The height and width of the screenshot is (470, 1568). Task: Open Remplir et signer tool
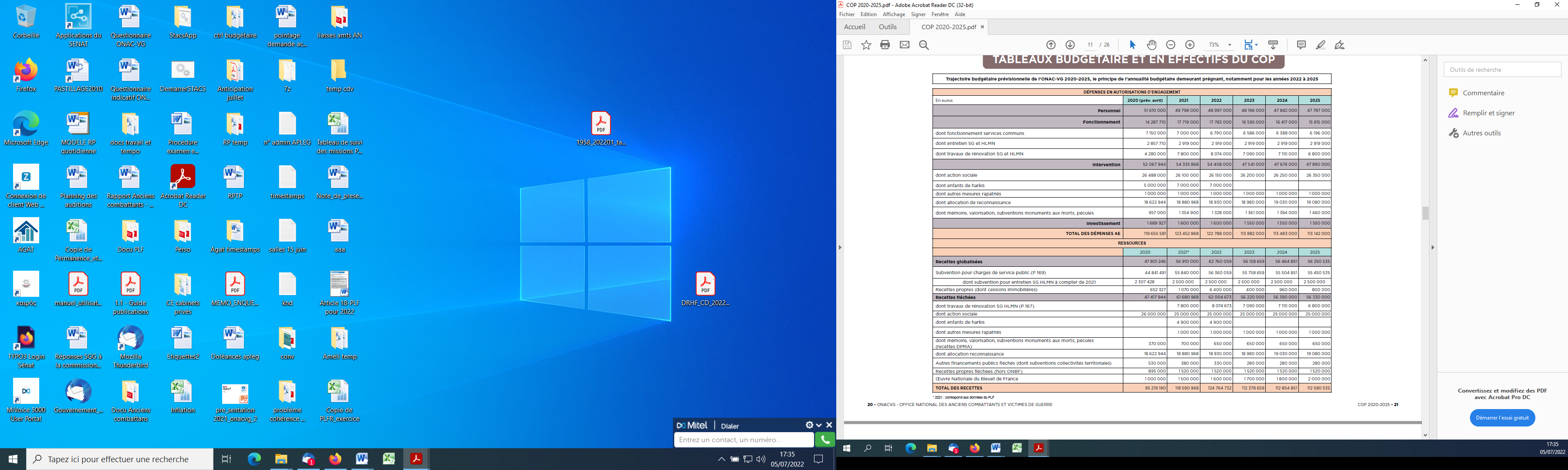click(x=1488, y=113)
